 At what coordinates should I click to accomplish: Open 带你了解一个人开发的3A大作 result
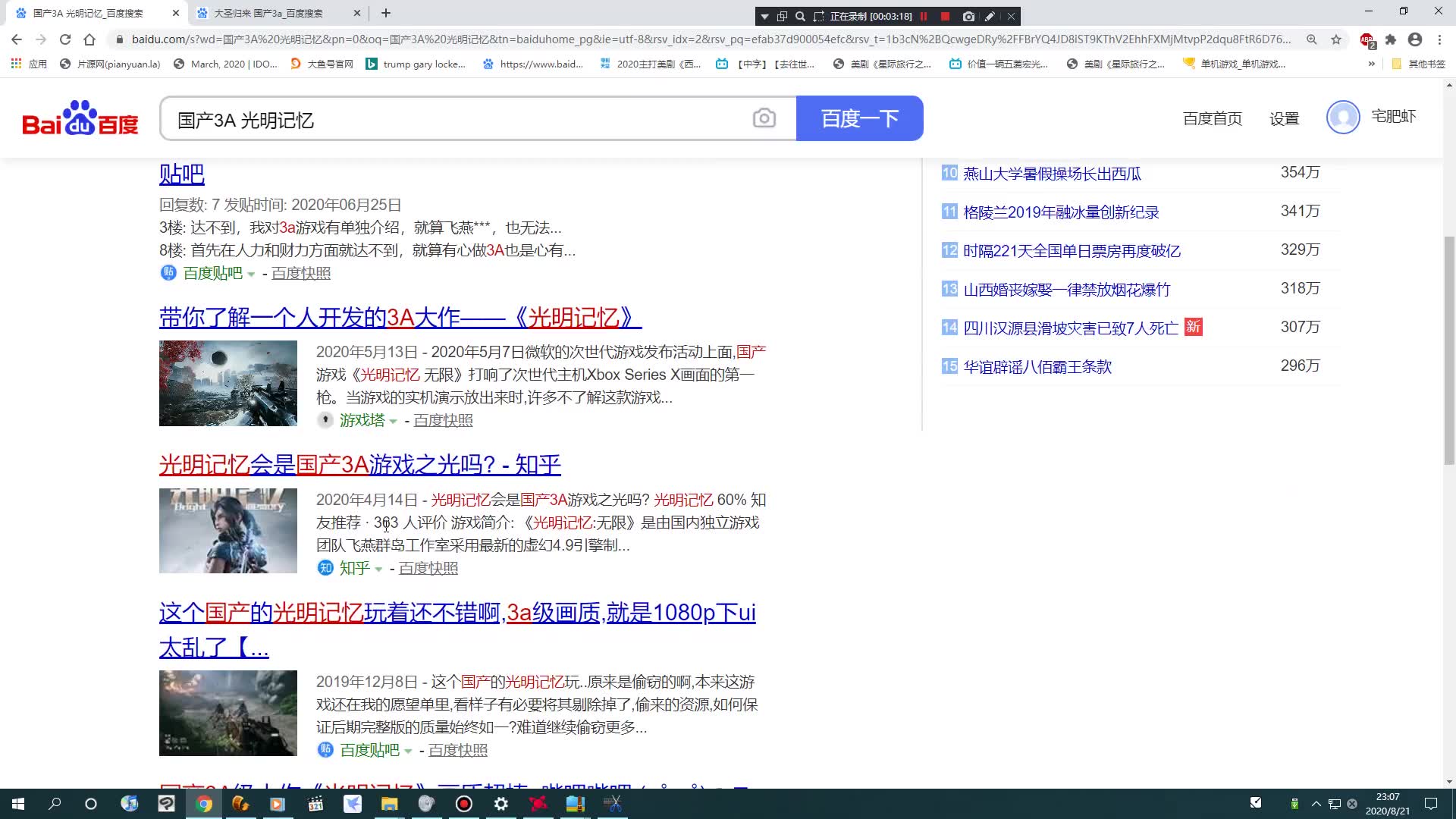tap(400, 317)
